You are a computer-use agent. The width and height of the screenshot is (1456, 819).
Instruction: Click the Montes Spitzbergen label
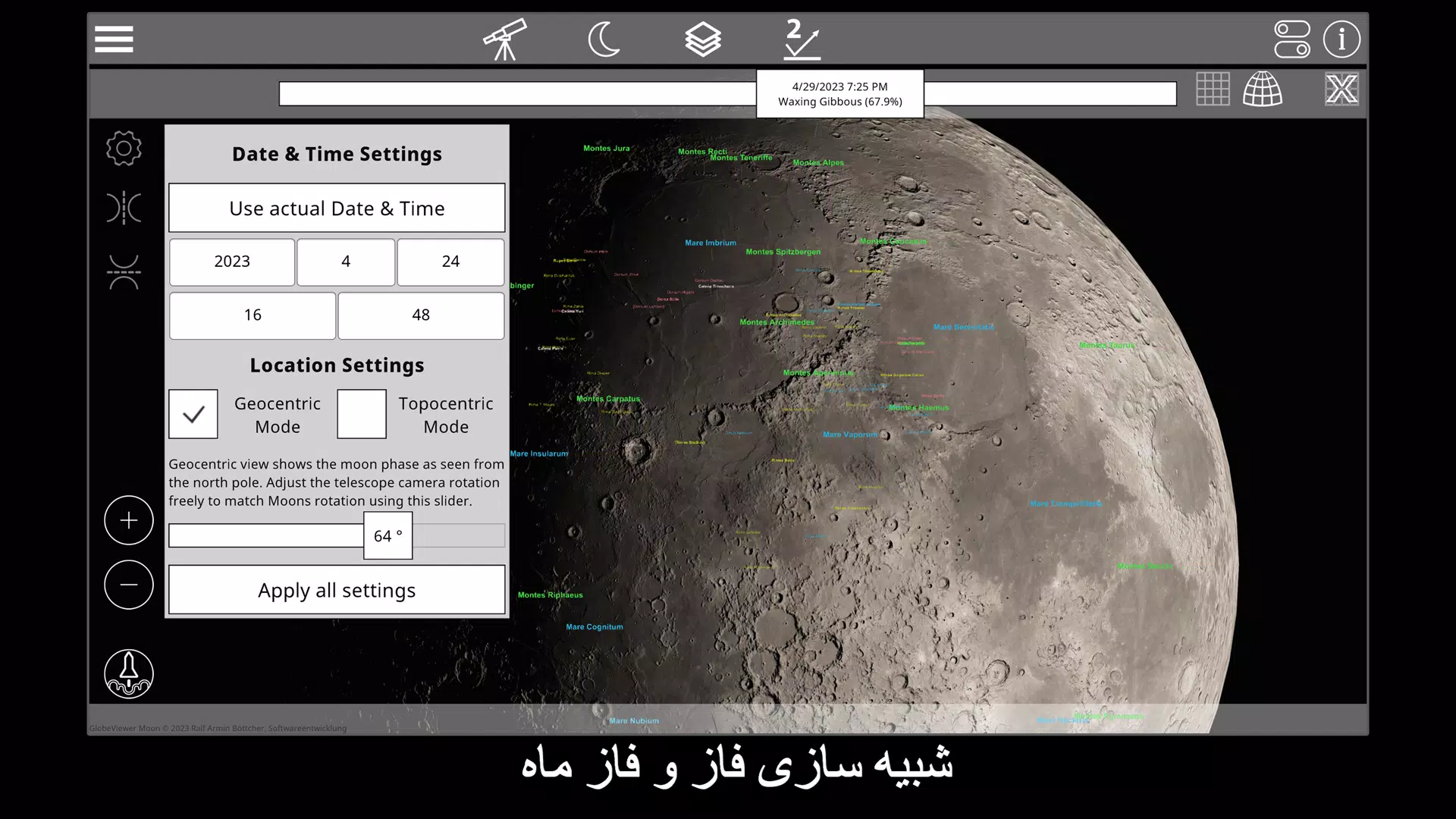click(x=783, y=252)
